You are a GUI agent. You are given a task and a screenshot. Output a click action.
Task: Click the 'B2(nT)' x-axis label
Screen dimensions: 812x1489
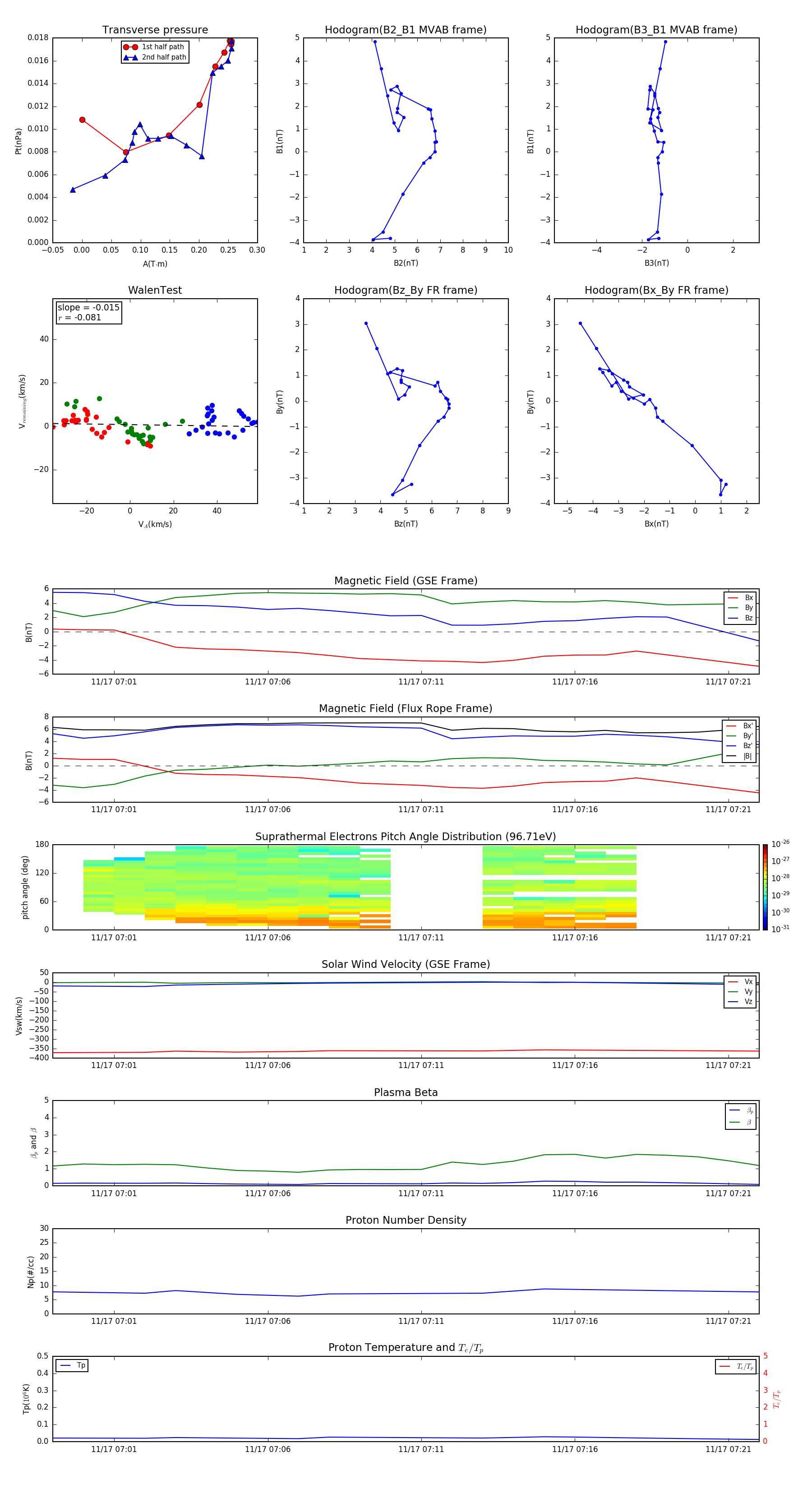coord(406,263)
